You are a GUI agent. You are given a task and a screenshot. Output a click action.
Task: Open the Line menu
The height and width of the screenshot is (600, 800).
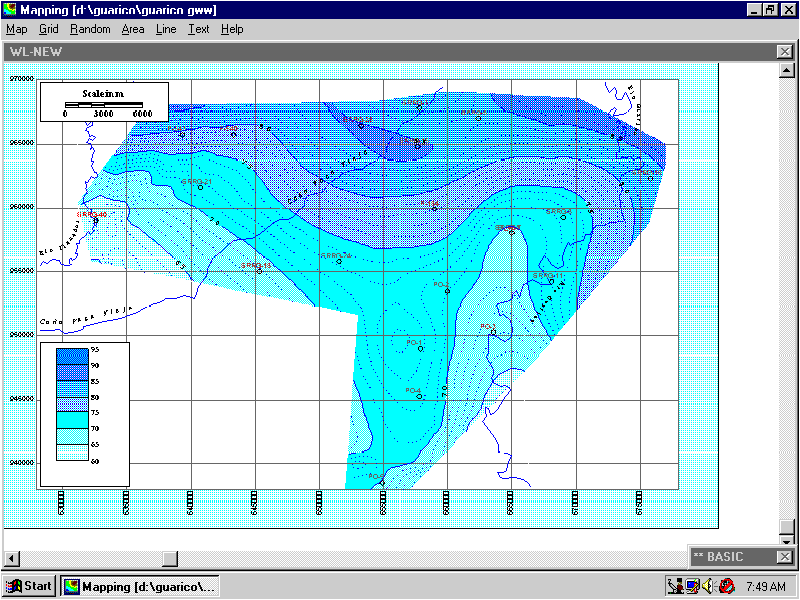tap(166, 30)
